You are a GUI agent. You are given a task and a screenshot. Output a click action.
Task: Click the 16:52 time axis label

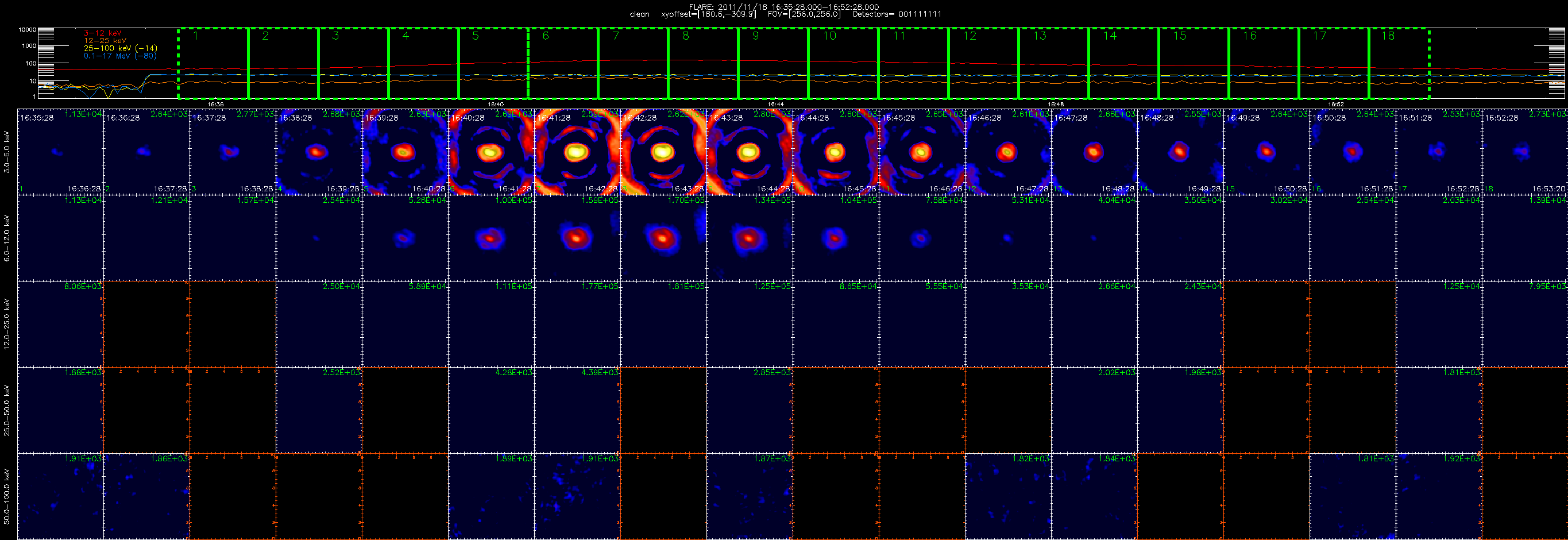(x=1335, y=105)
